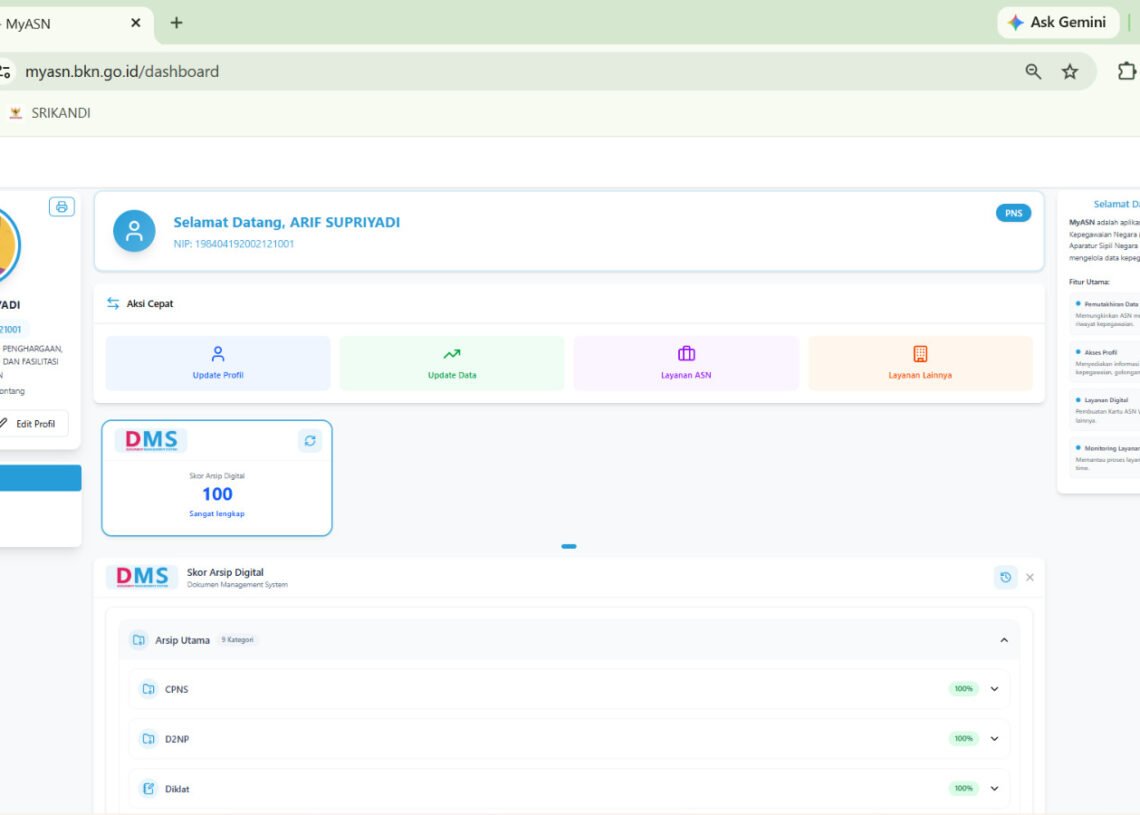Select Layanan ASN quick action
Image resolution: width=1140 pixels, height=815 pixels.
click(x=686, y=363)
